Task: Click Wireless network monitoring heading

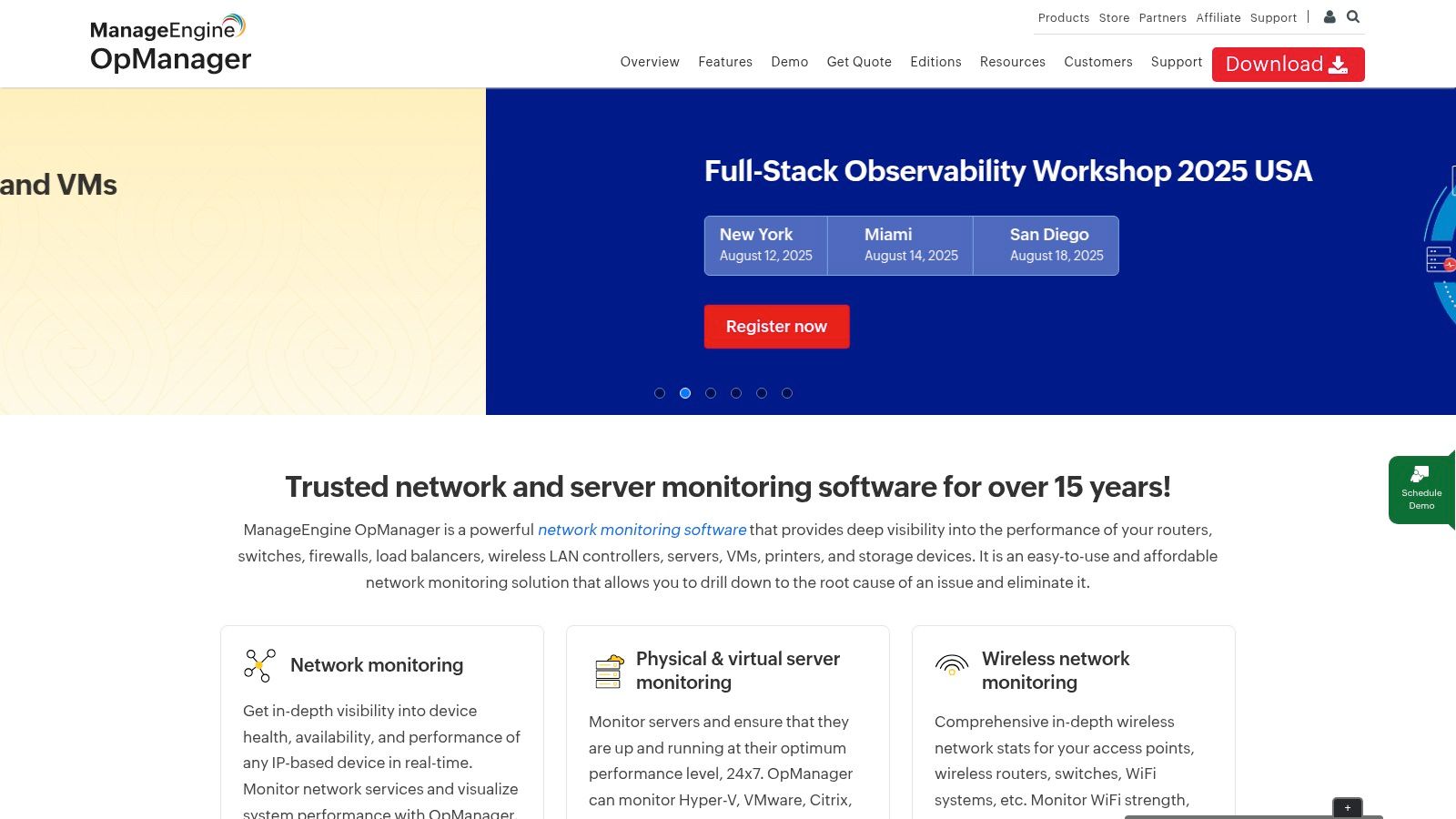Action: coord(1056,671)
